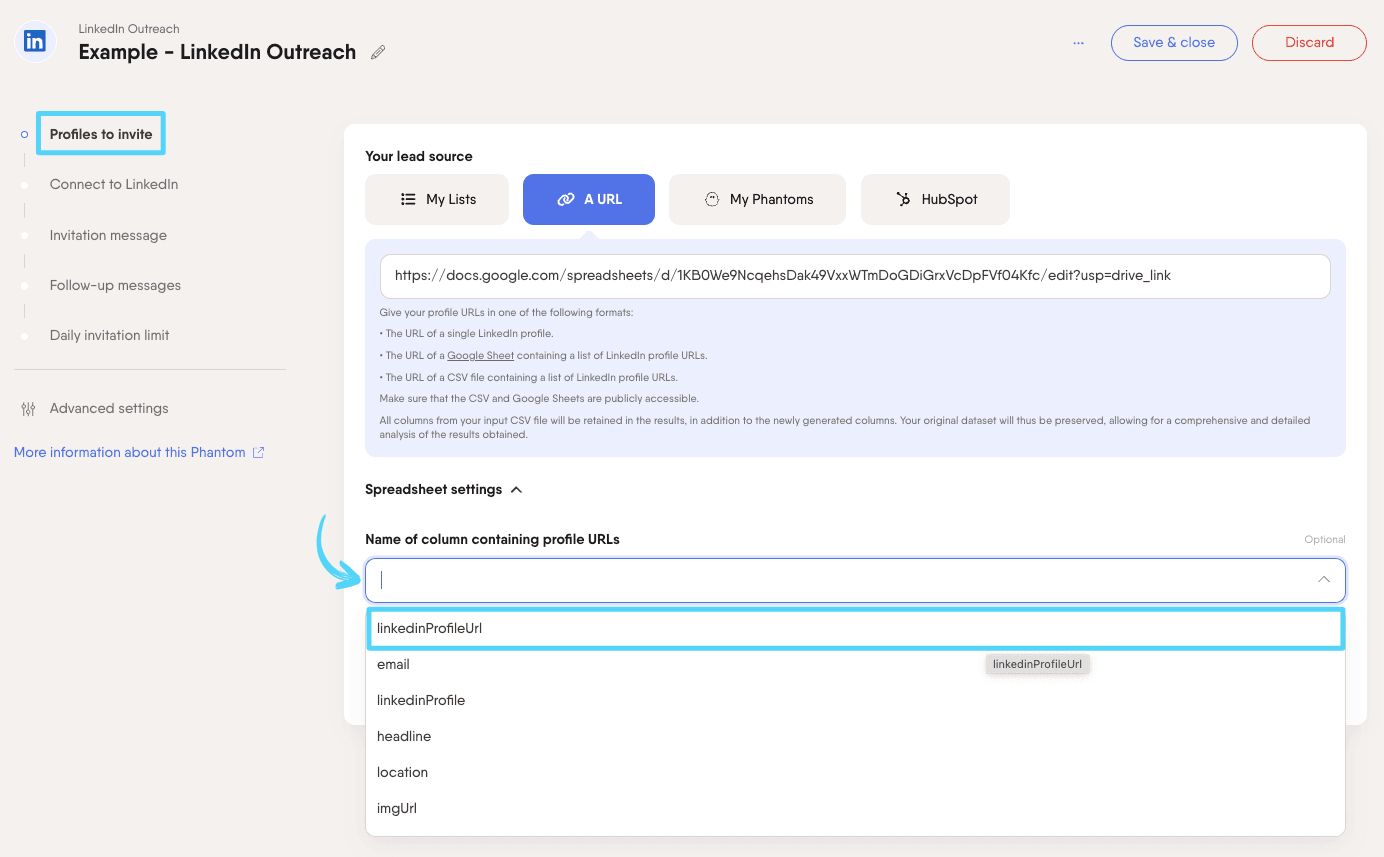Click the spreadsheet URL input field
Screen dimensions: 1384x857
[x=855, y=276]
